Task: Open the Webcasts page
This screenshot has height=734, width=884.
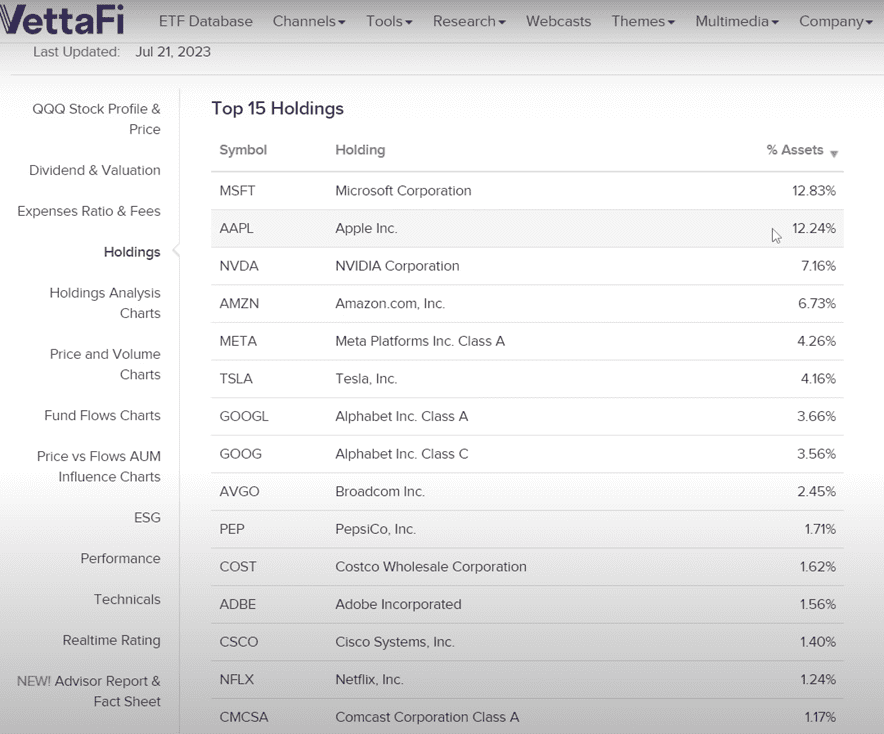Action: (558, 21)
